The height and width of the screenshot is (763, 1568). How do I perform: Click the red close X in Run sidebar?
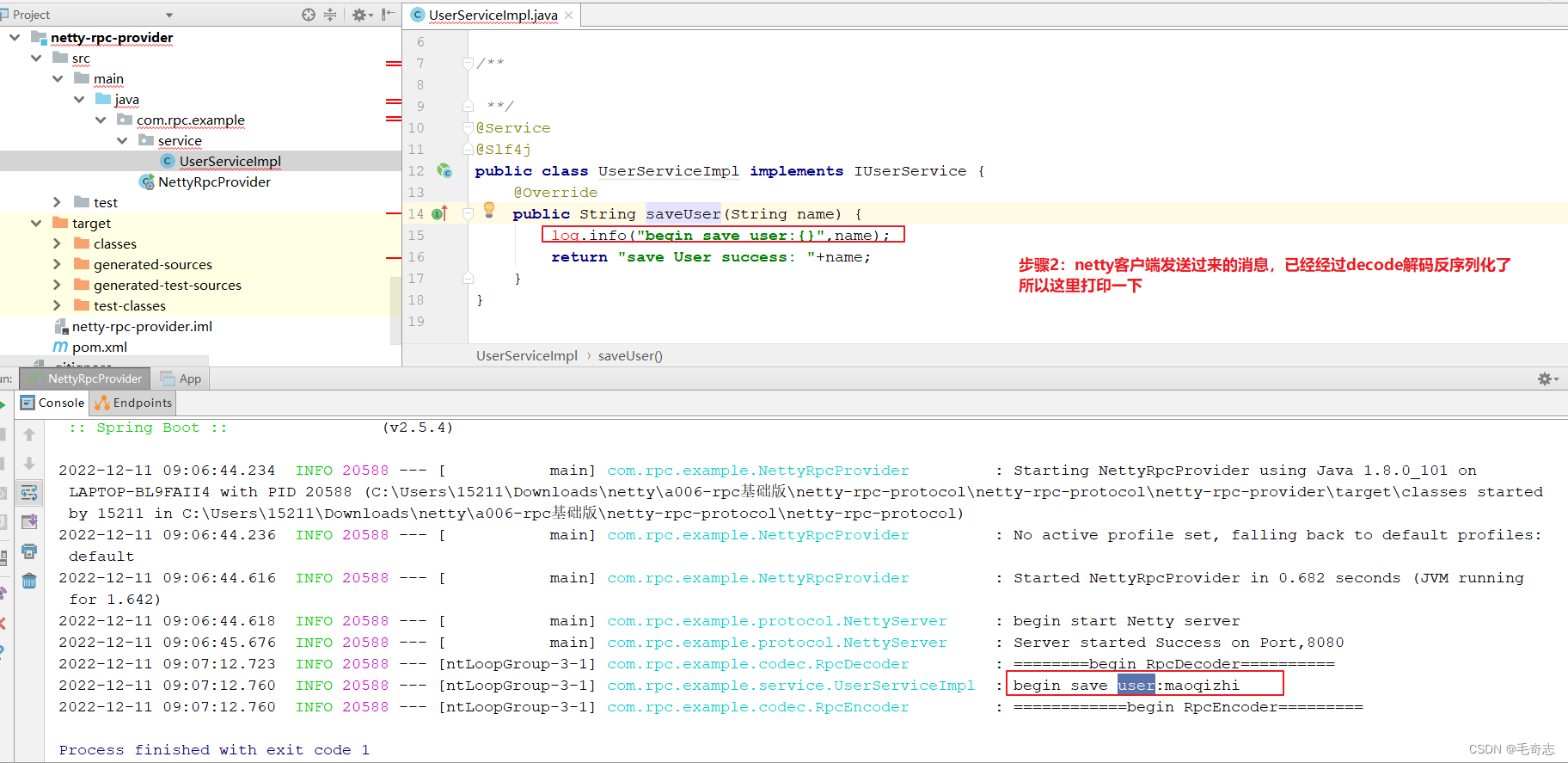click(x=3, y=623)
